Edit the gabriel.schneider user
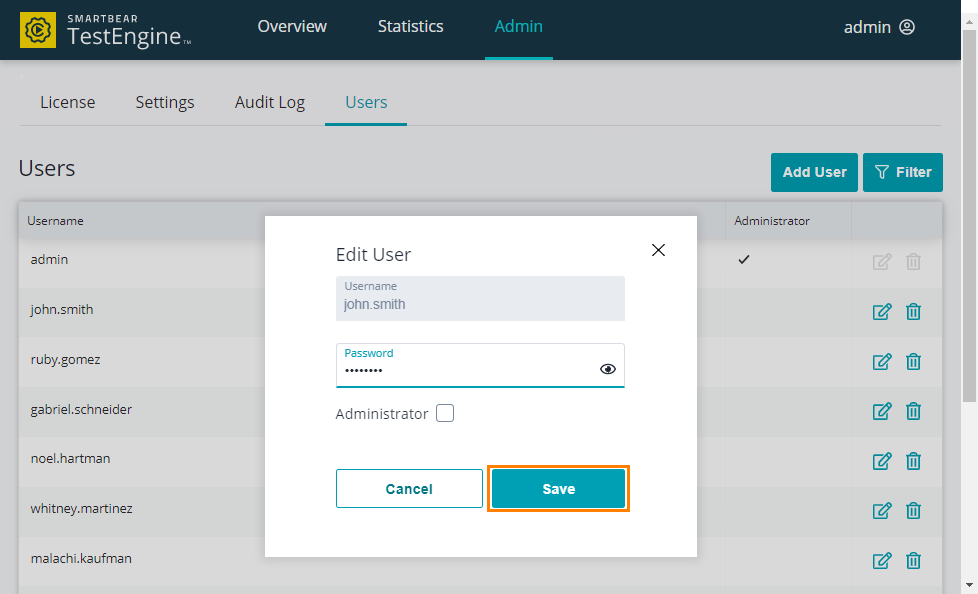This screenshot has width=978, height=594. pyautogui.click(x=881, y=411)
